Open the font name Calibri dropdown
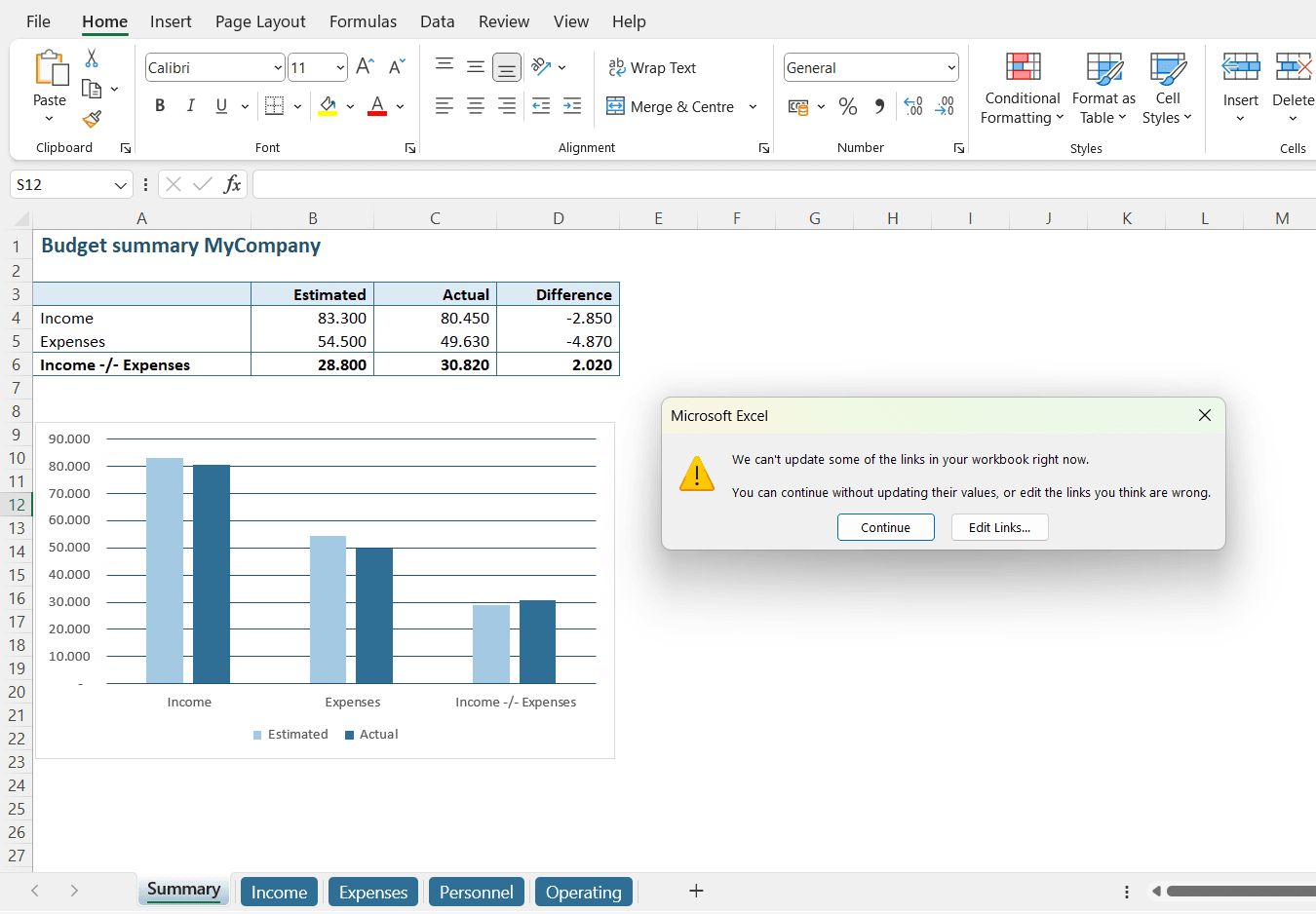 [x=278, y=67]
